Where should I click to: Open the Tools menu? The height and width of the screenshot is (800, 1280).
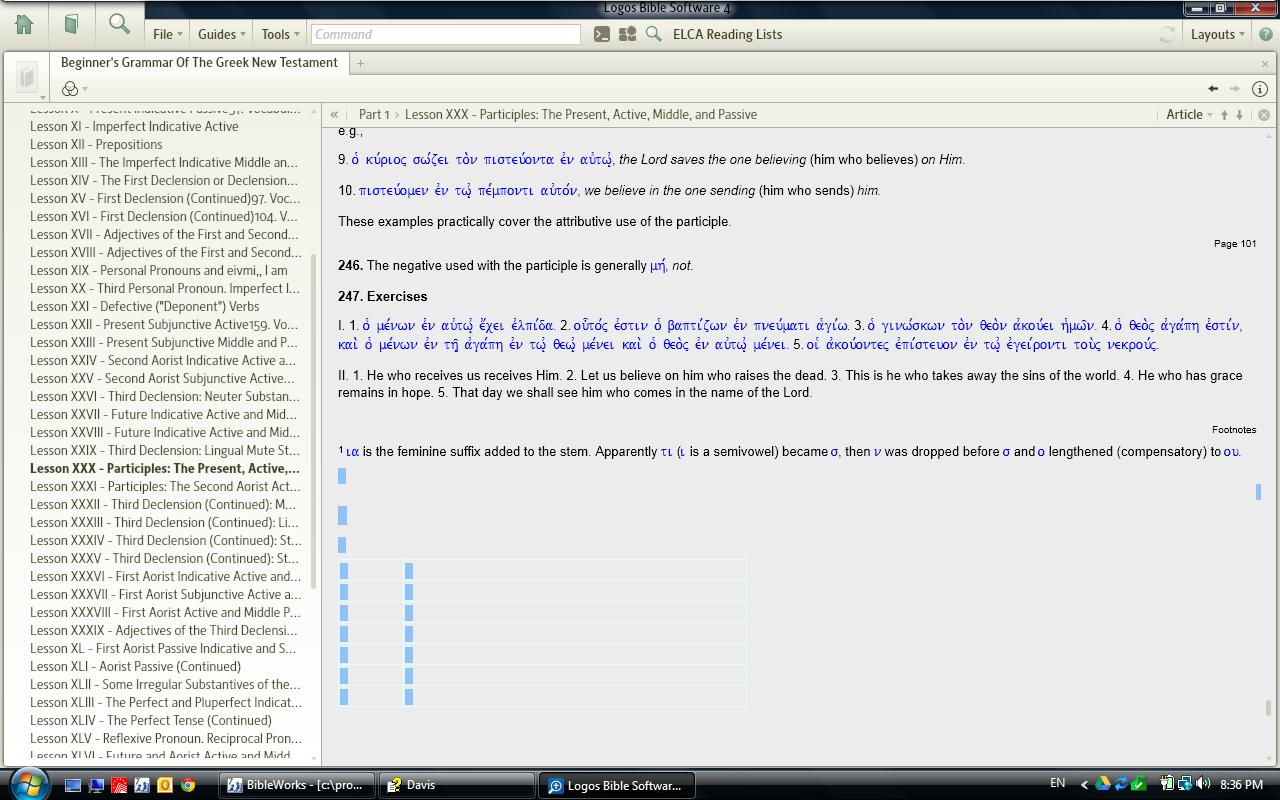click(280, 34)
